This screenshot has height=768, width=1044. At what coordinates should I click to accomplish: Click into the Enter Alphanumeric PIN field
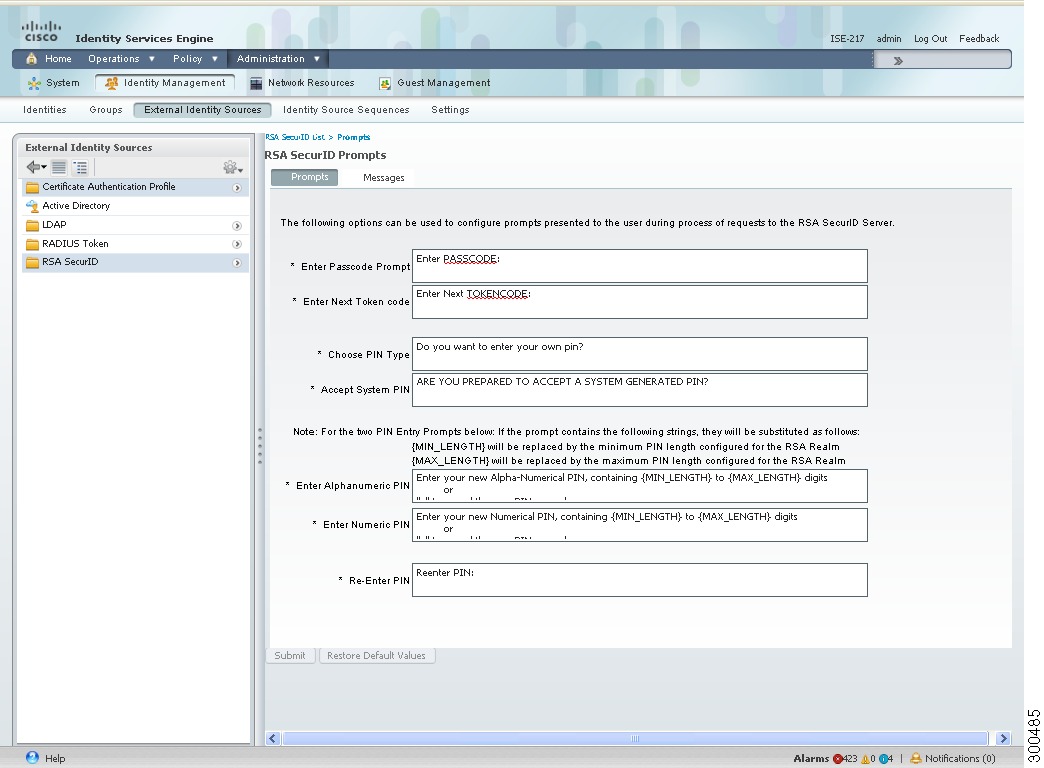point(640,486)
